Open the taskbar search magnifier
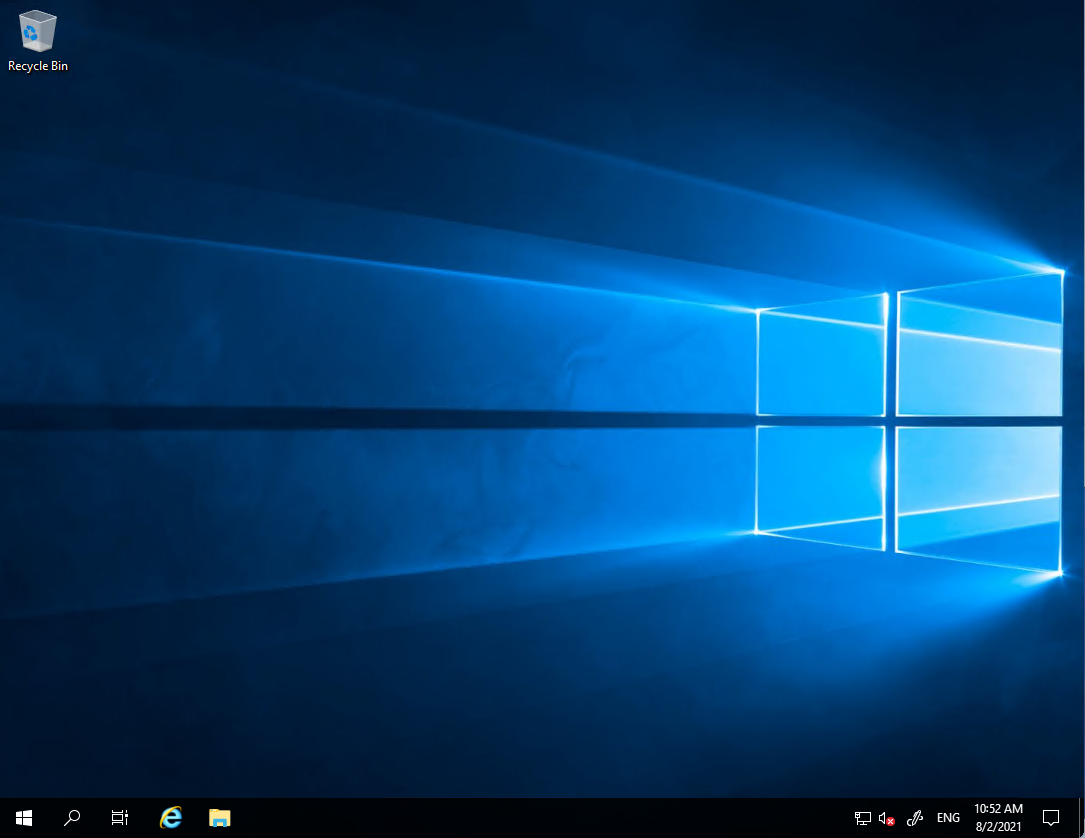Screen dimensions: 1085x838 [x=72, y=818]
